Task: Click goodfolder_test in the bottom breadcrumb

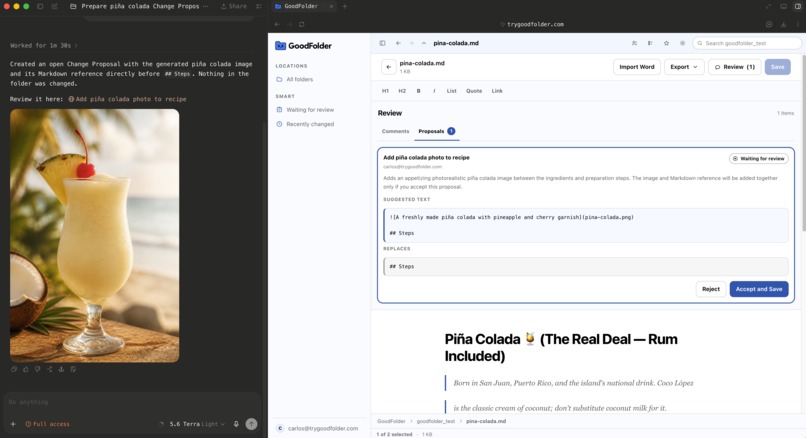Action: 435,421
